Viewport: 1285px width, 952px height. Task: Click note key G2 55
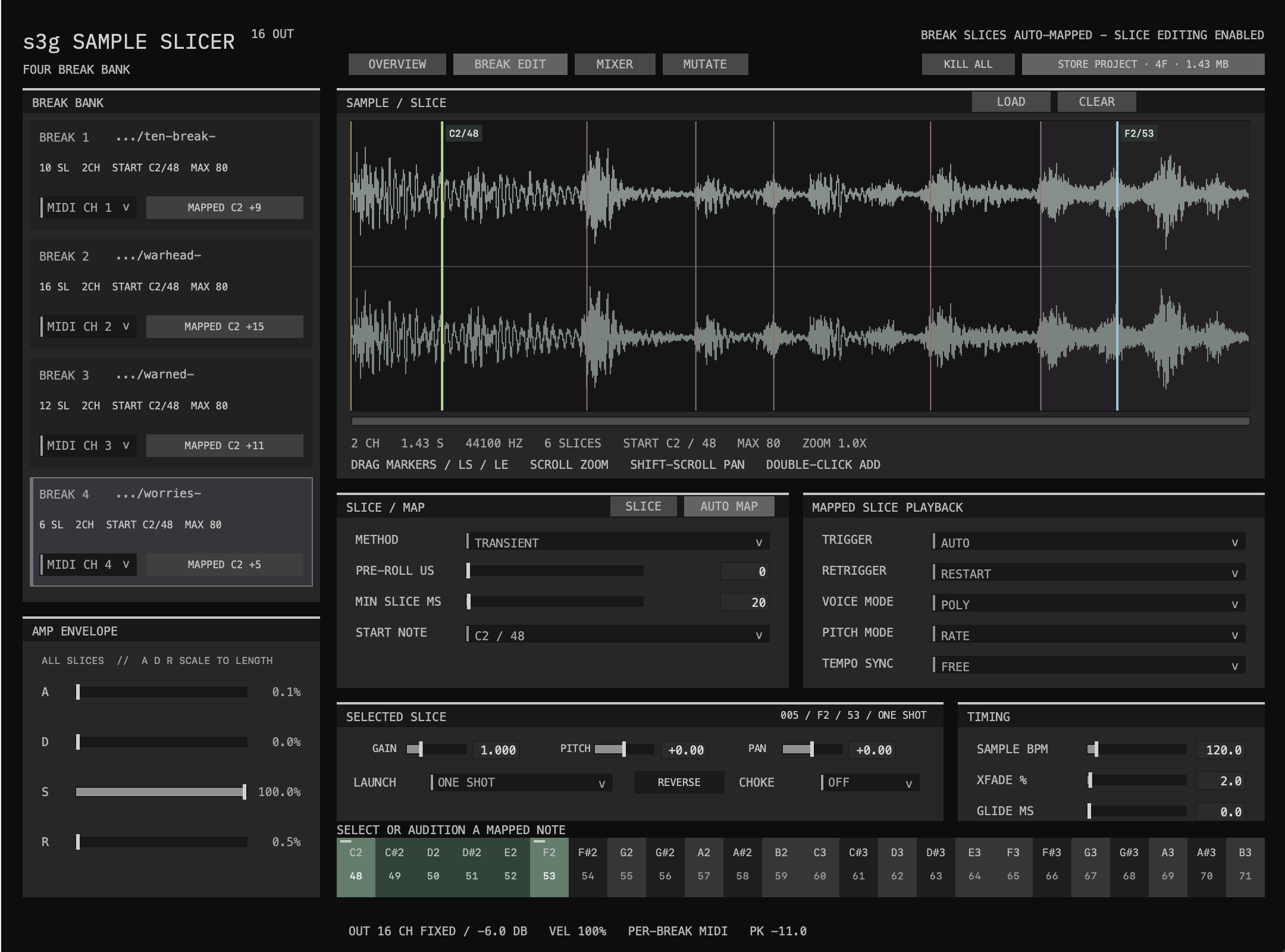(626, 867)
